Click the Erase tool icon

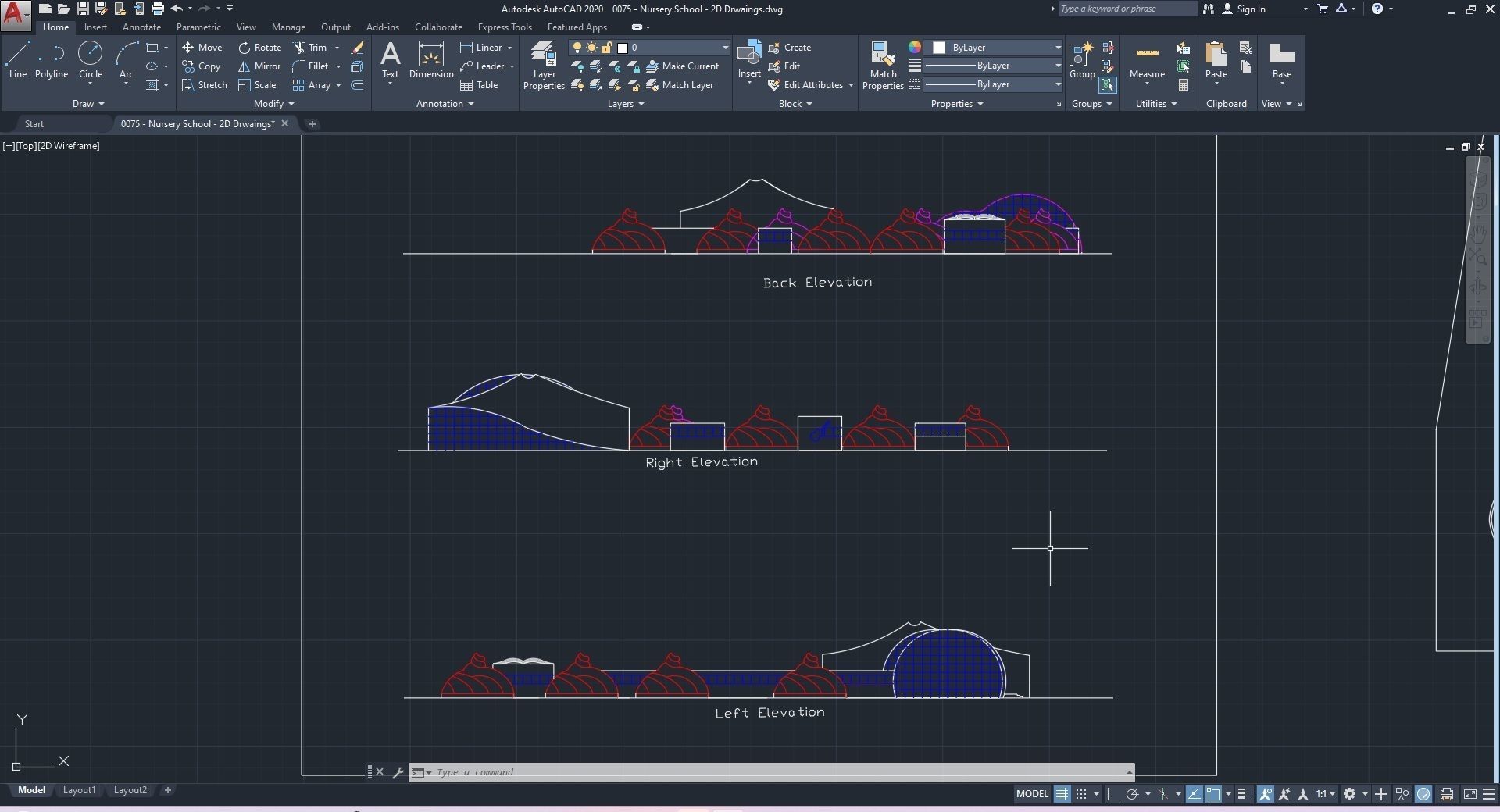tap(357, 48)
